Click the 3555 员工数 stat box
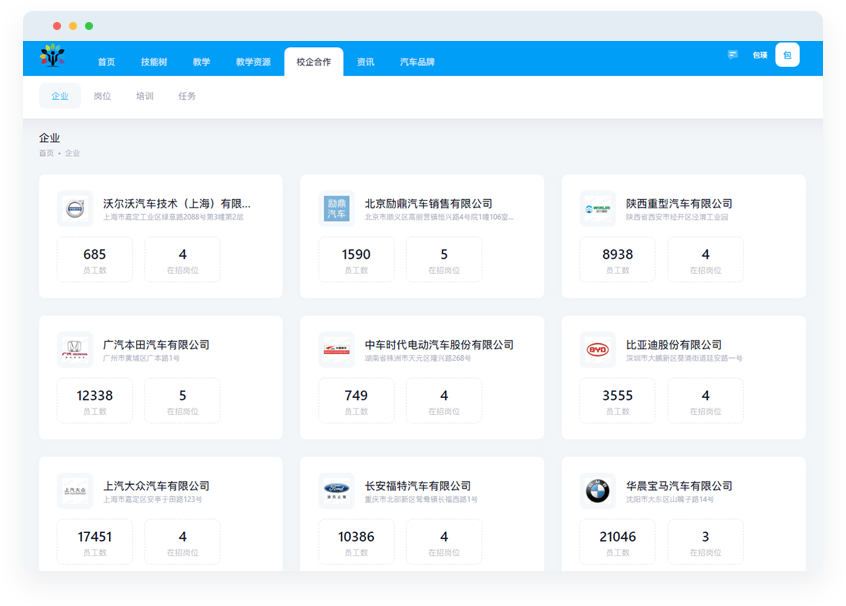Viewport: 846px width, 606px height. [618, 401]
